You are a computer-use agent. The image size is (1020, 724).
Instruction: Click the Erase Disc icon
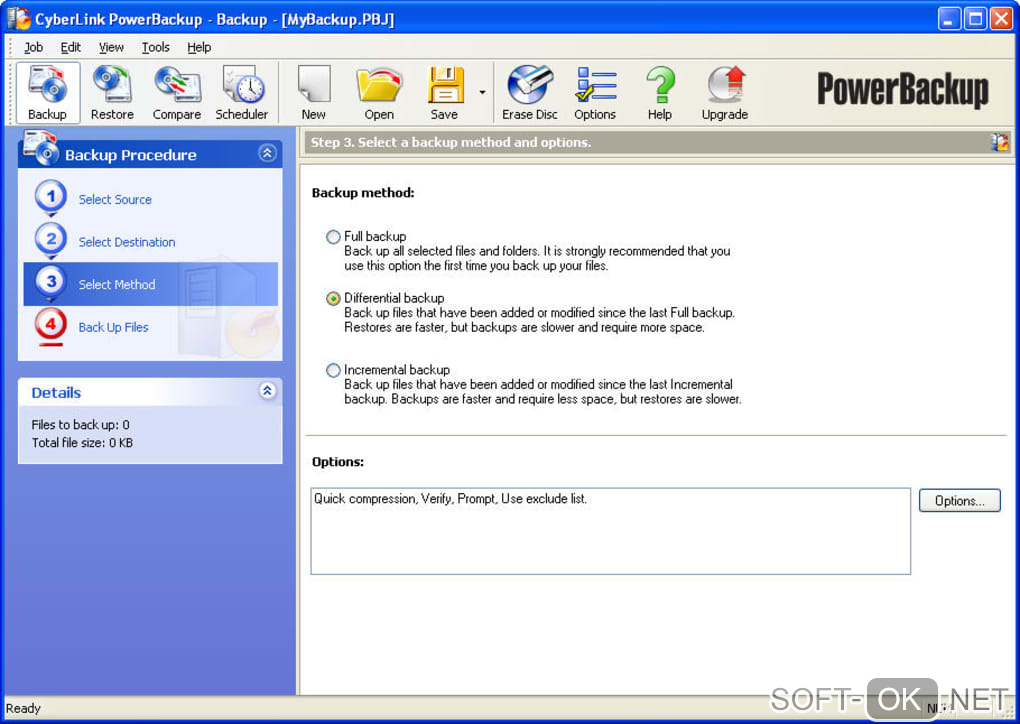(x=530, y=93)
